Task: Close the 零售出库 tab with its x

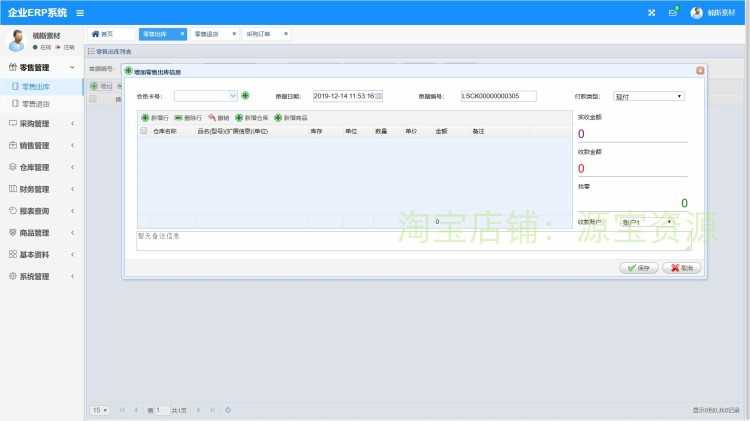Action: (182, 34)
